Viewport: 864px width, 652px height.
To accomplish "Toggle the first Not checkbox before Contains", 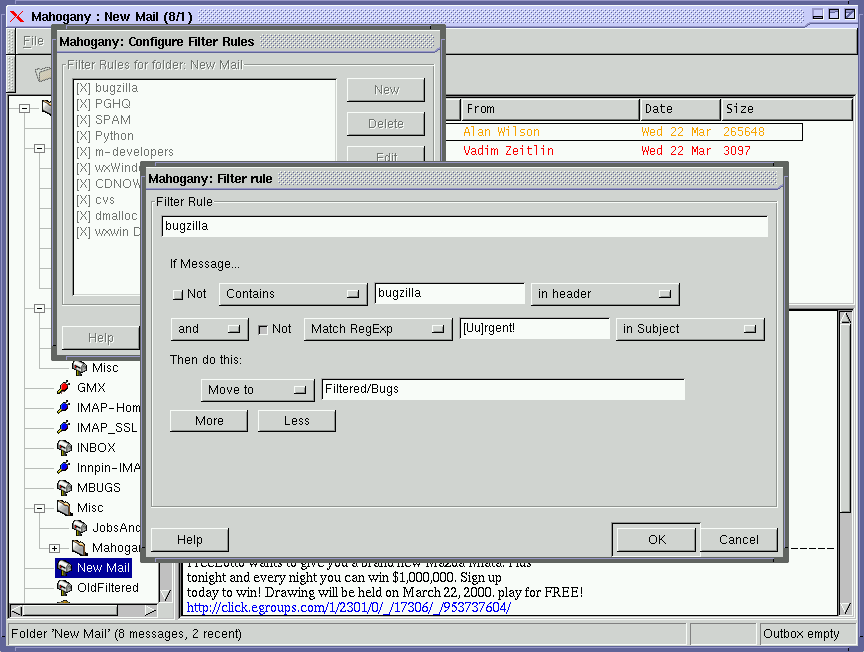I will 177,295.
